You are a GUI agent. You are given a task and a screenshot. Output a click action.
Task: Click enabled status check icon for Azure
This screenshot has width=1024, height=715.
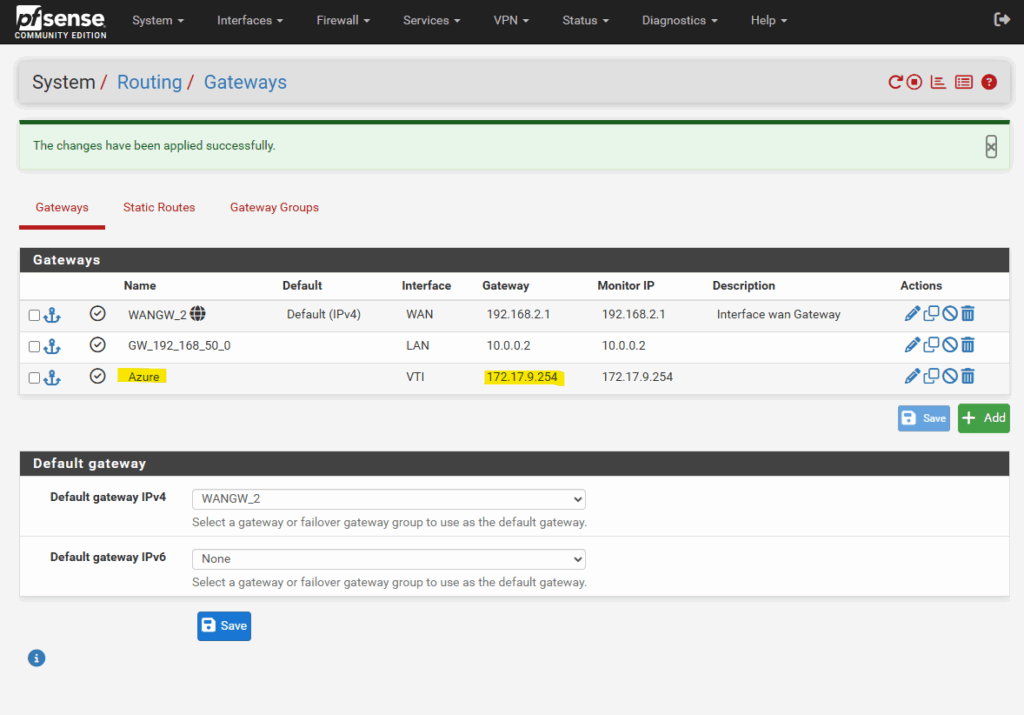[x=97, y=376]
